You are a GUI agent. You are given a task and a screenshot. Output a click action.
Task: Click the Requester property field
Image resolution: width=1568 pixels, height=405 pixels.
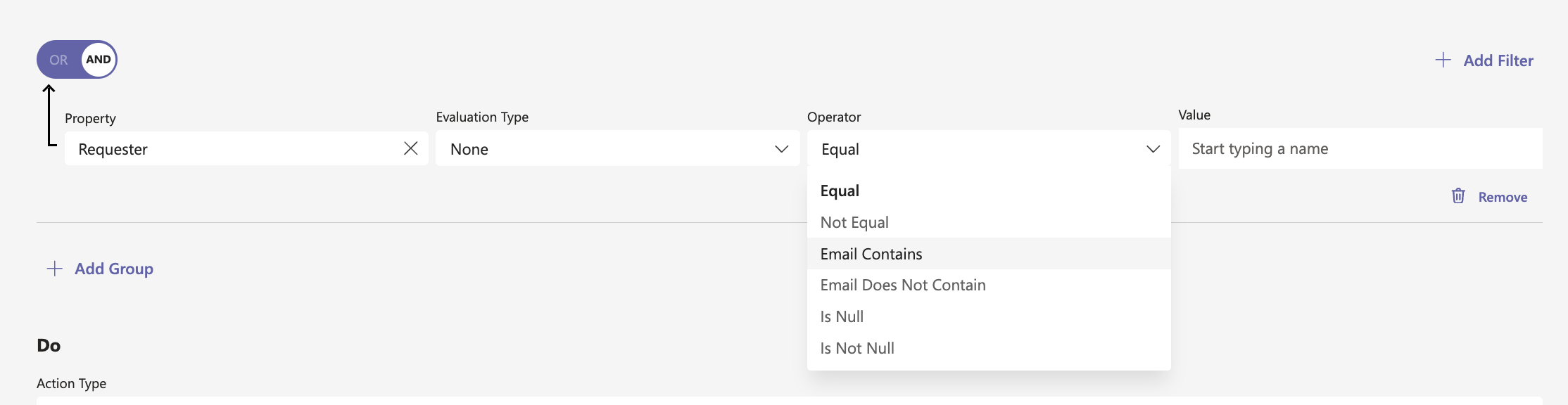[232, 149]
